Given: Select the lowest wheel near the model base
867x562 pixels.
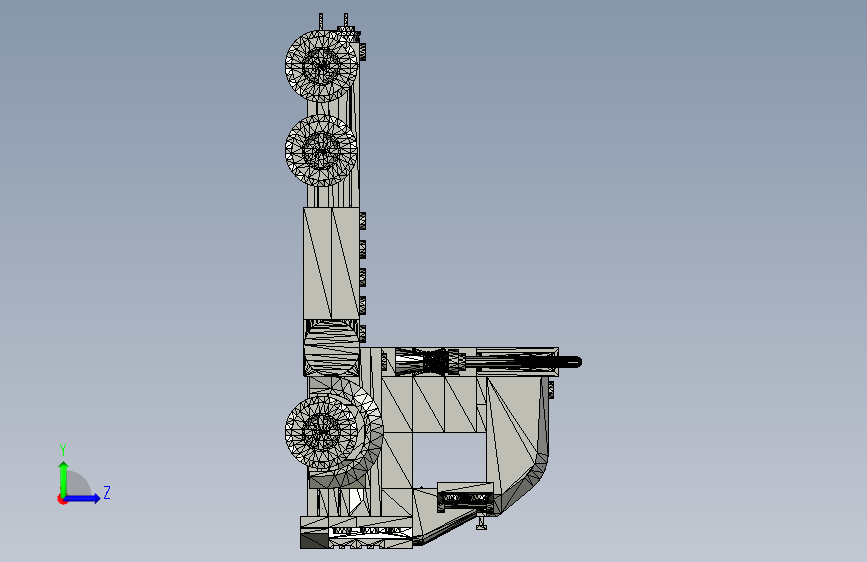Looking at the screenshot, I should (x=321, y=433).
